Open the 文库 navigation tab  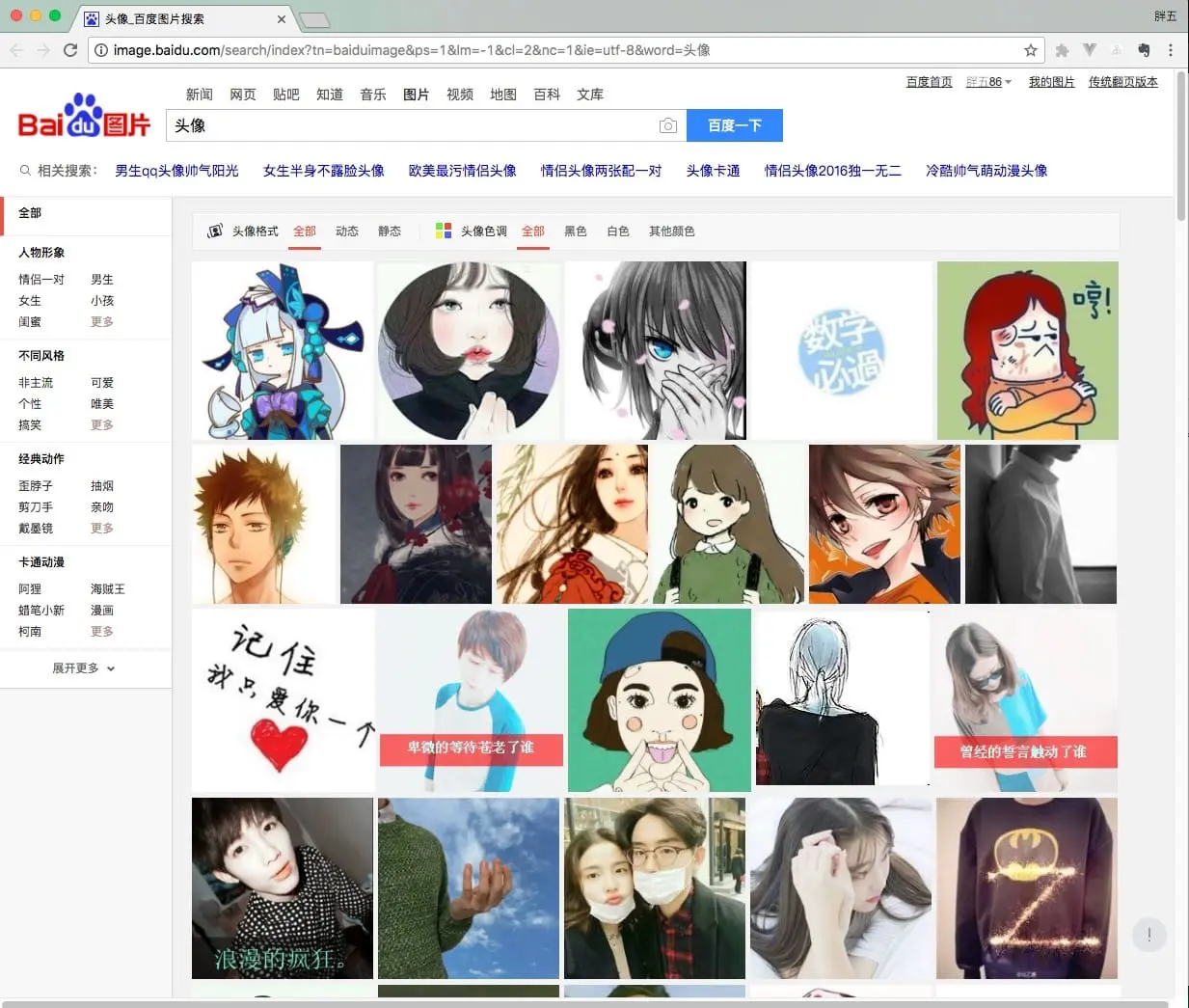[x=590, y=95]
